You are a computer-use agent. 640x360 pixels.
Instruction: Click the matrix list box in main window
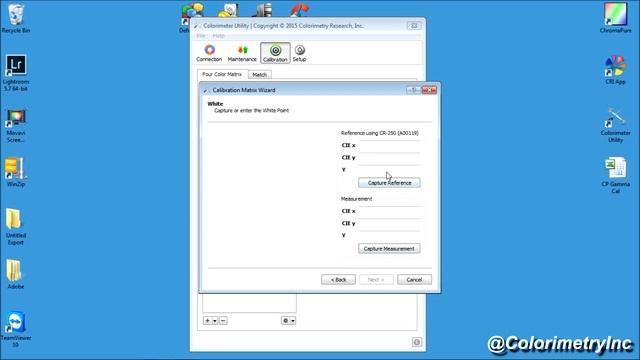coord(249,303)
